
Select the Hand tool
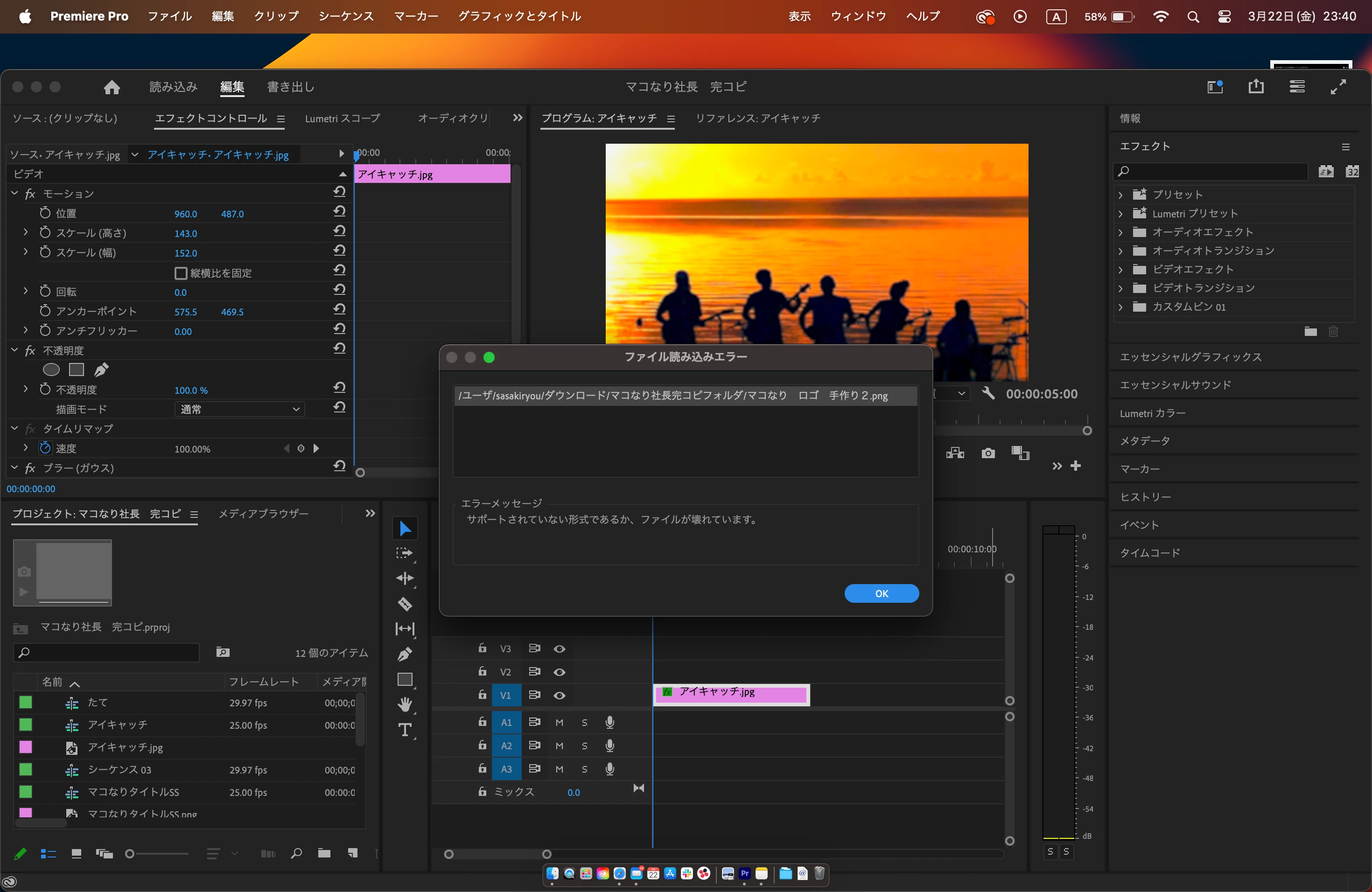(405, 704)
